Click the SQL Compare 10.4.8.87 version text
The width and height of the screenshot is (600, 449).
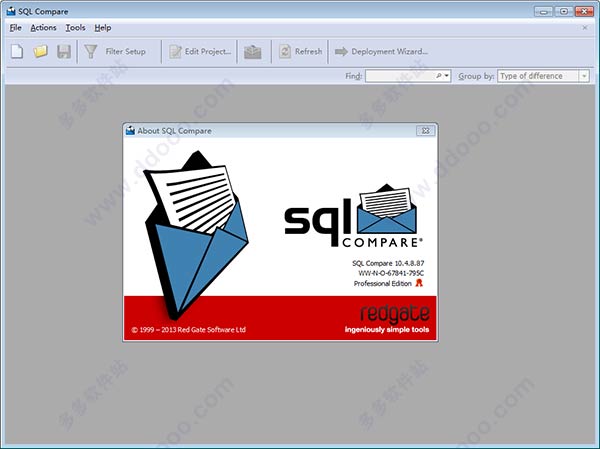click(x=388, y=263)
